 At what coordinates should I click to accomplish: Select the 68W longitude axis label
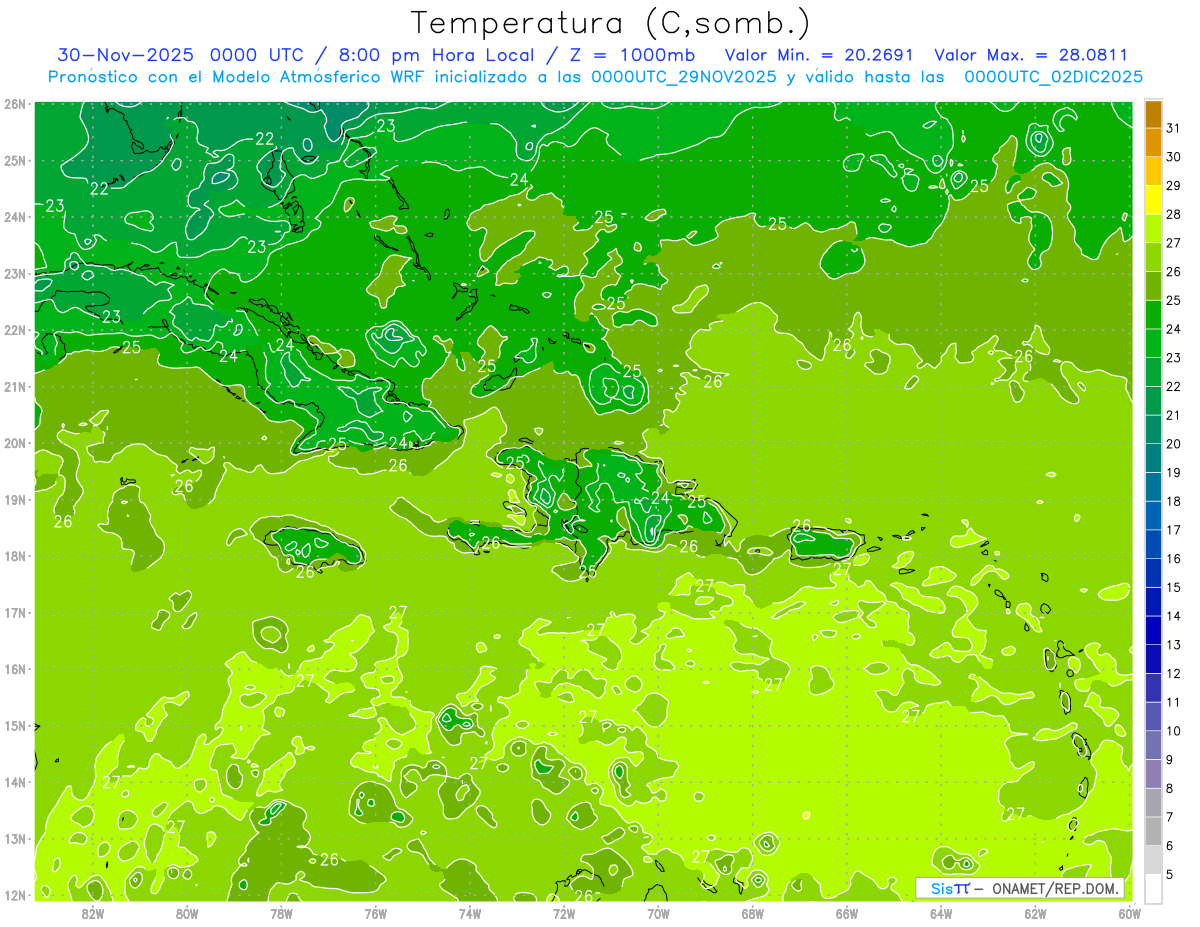click(x=752, y=913)
